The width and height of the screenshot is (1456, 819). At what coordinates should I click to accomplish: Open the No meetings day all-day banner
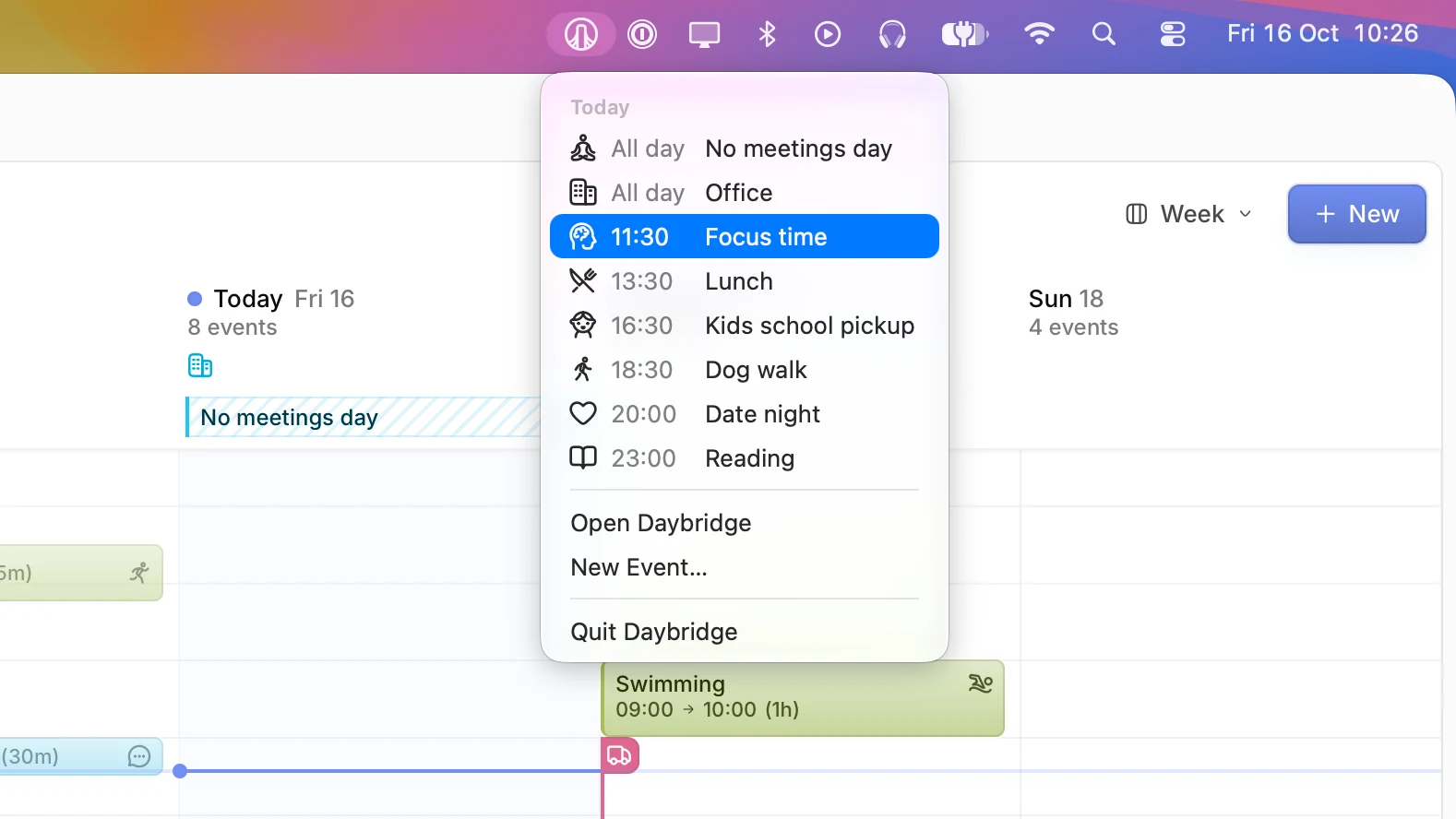tap(363, 417)
